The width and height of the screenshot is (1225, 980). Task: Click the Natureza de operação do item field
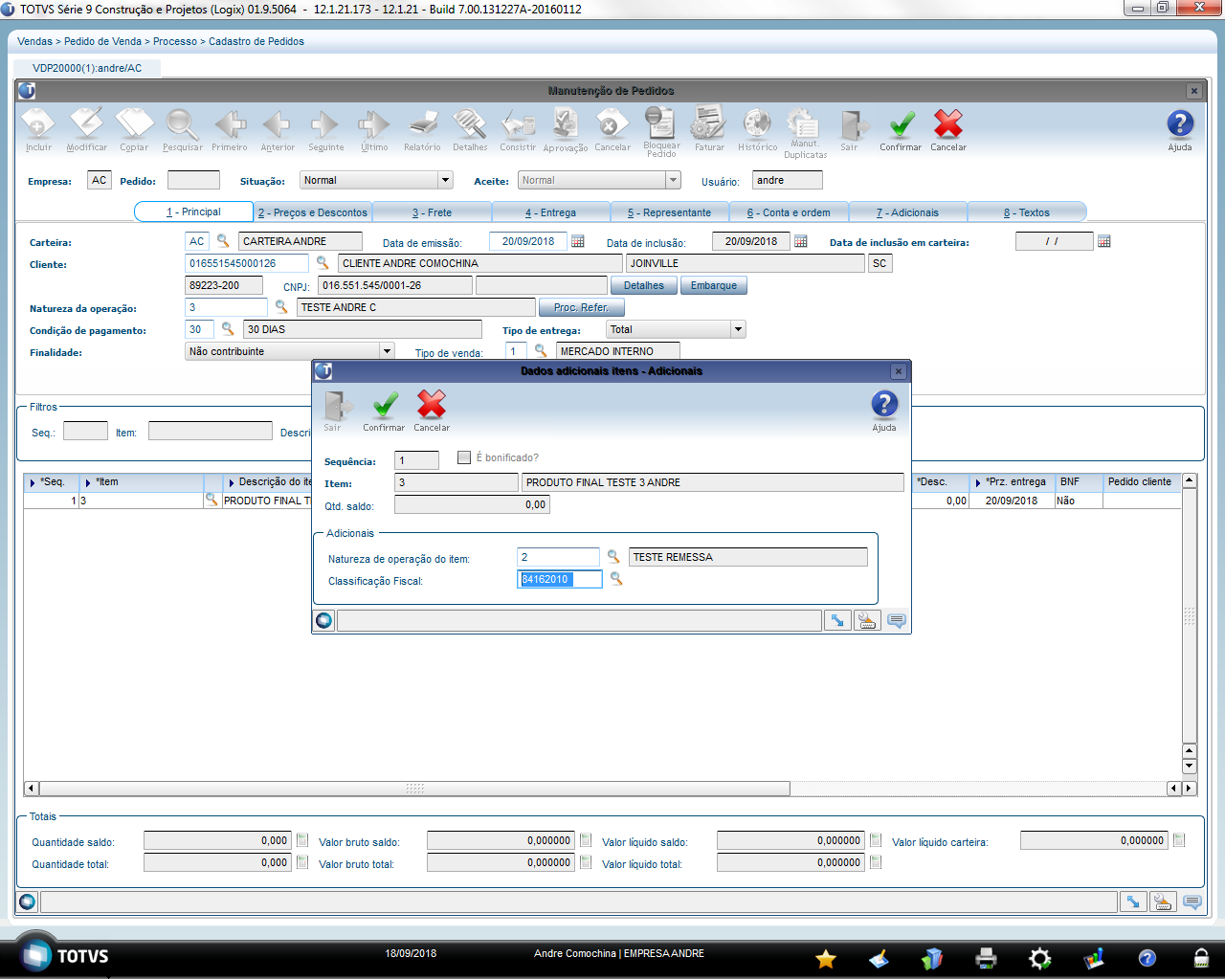(x=558, y=557)
